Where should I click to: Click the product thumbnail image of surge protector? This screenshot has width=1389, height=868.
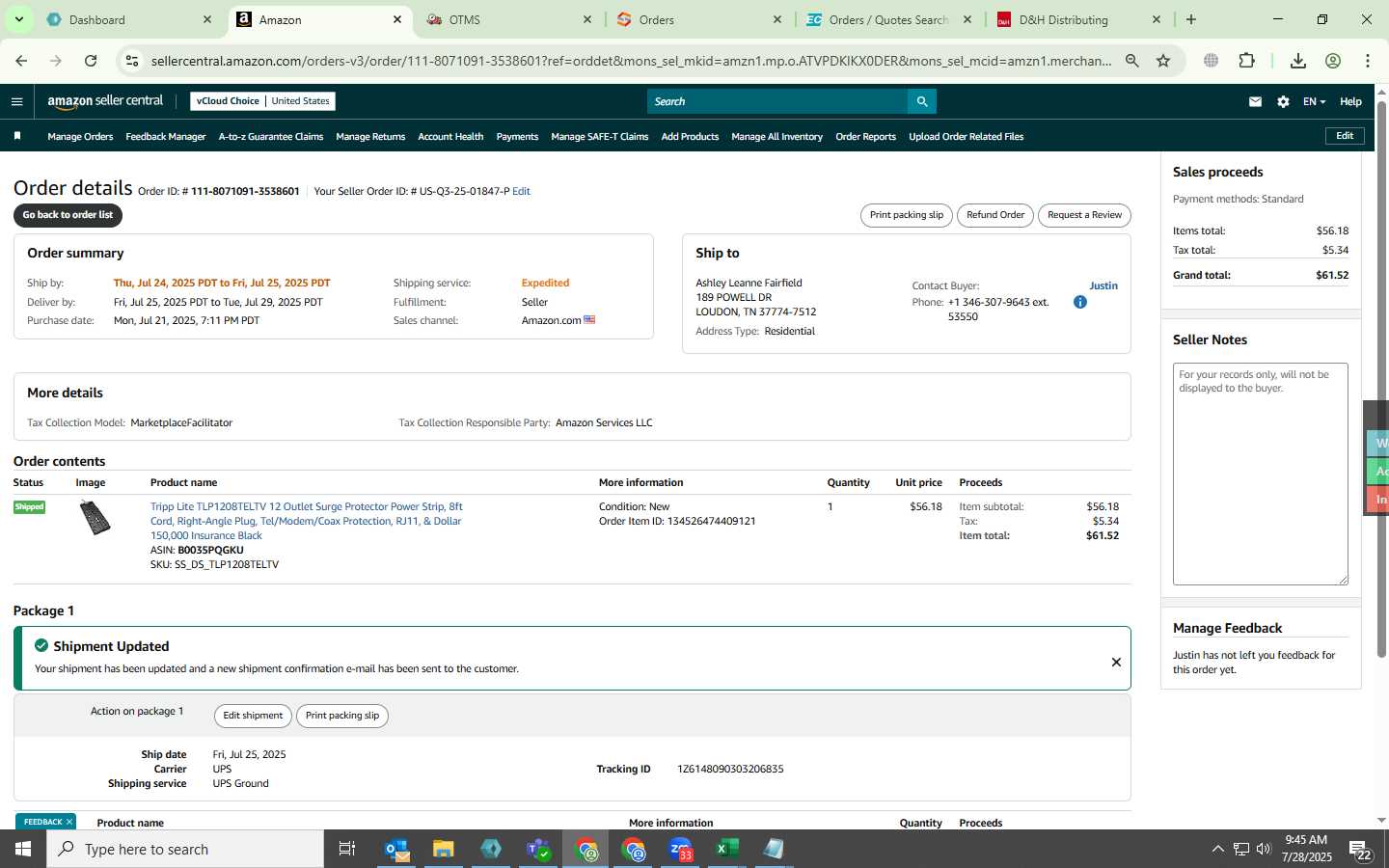[x=95, y=519]
